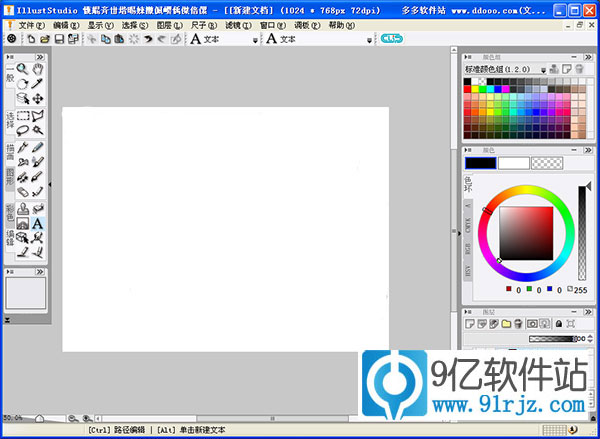Viewport: 600px width, 439px height.
Task: Click the Save all icon
Action: click(73, 39)
